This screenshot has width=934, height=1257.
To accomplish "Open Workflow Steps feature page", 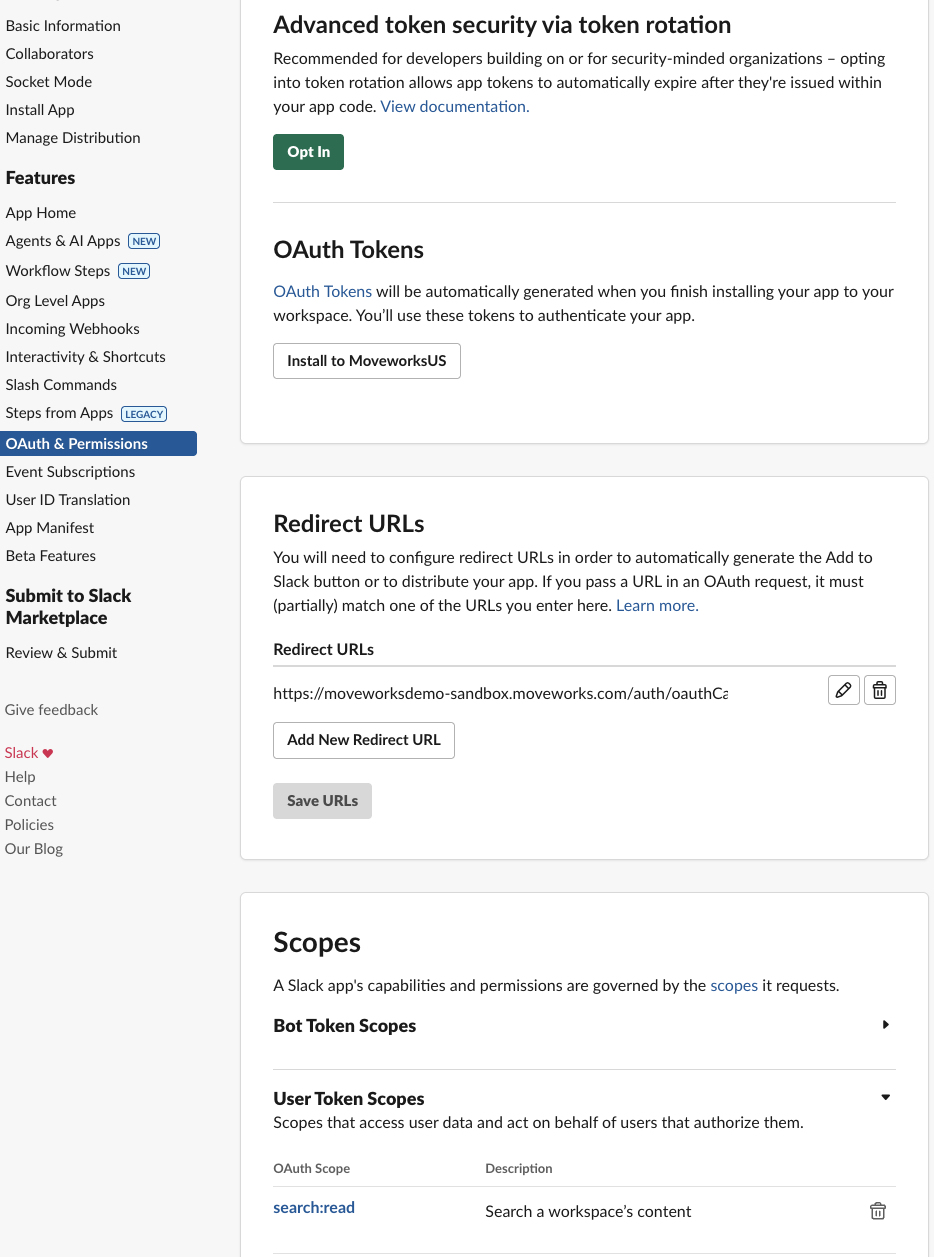I will pos(58,271).
